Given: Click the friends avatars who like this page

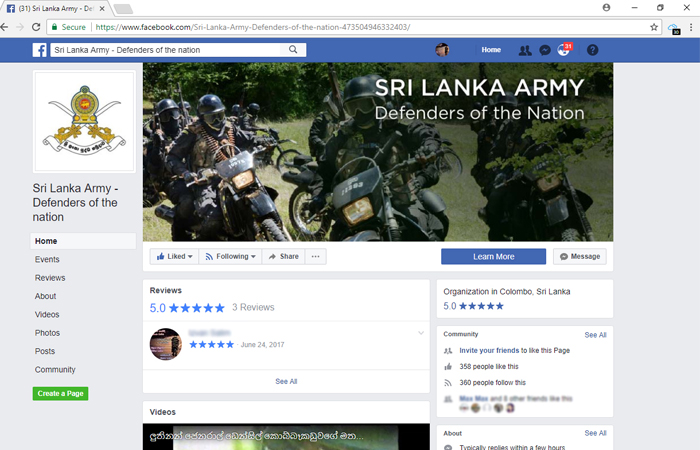Looking at the screenshot, I should point(488,408).
